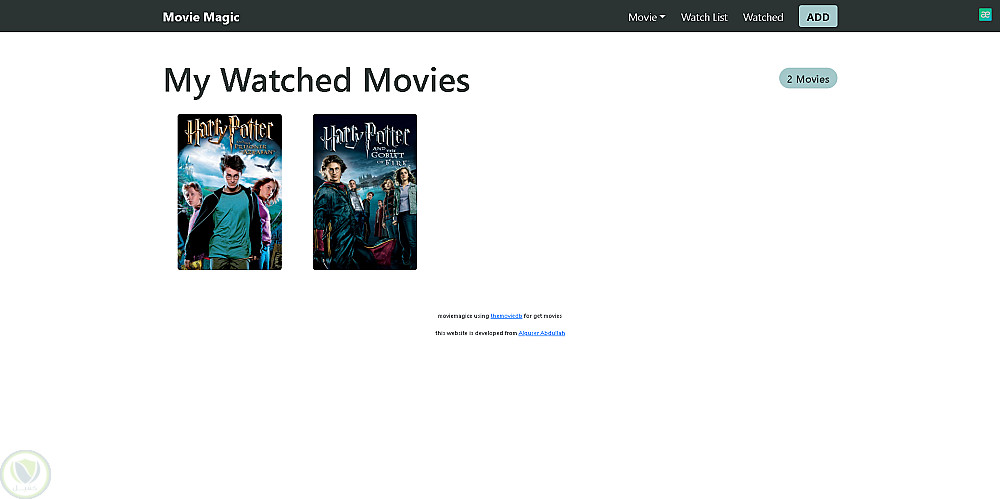Select the Prisoner of Azkaban poster
The width and height of the screenshot is (1000, 499).
230,192
